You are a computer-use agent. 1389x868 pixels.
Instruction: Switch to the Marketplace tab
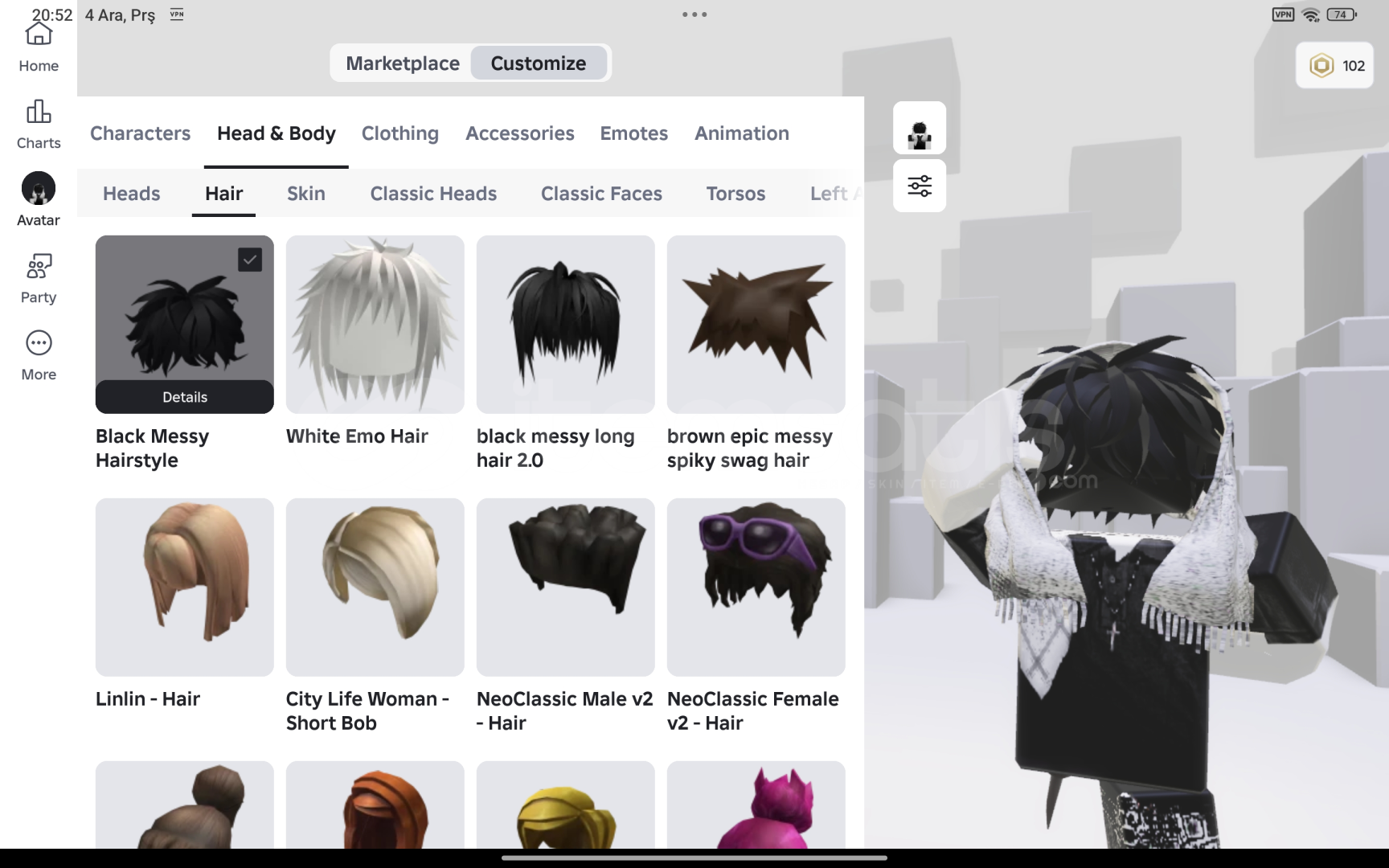(403, 63)
